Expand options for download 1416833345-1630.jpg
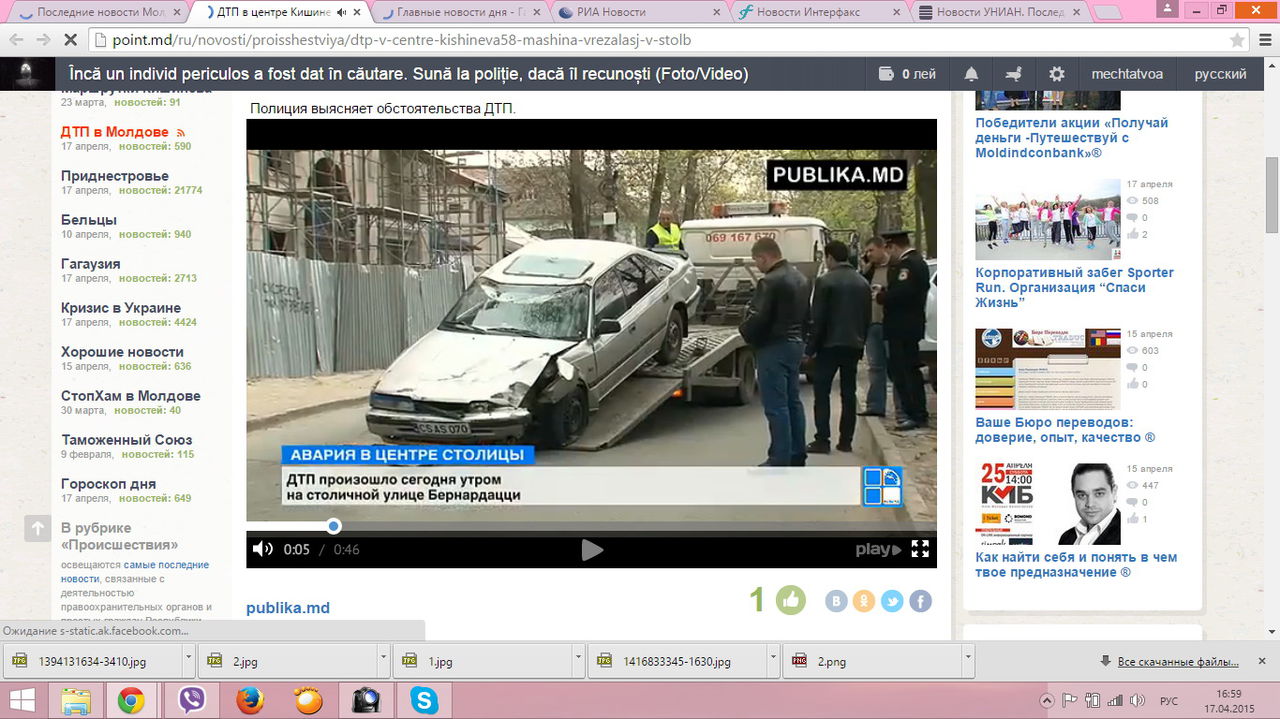The image size is (1280, 719). point(773,661)
